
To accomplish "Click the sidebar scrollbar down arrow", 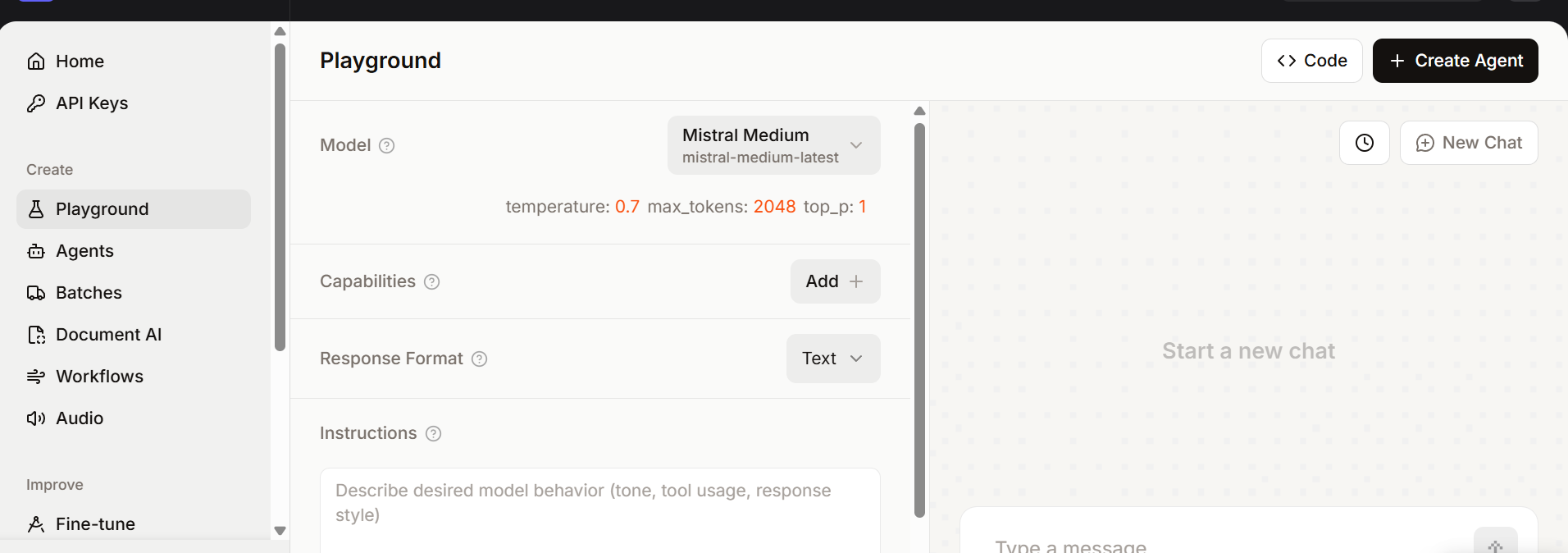I will point(280,531).
